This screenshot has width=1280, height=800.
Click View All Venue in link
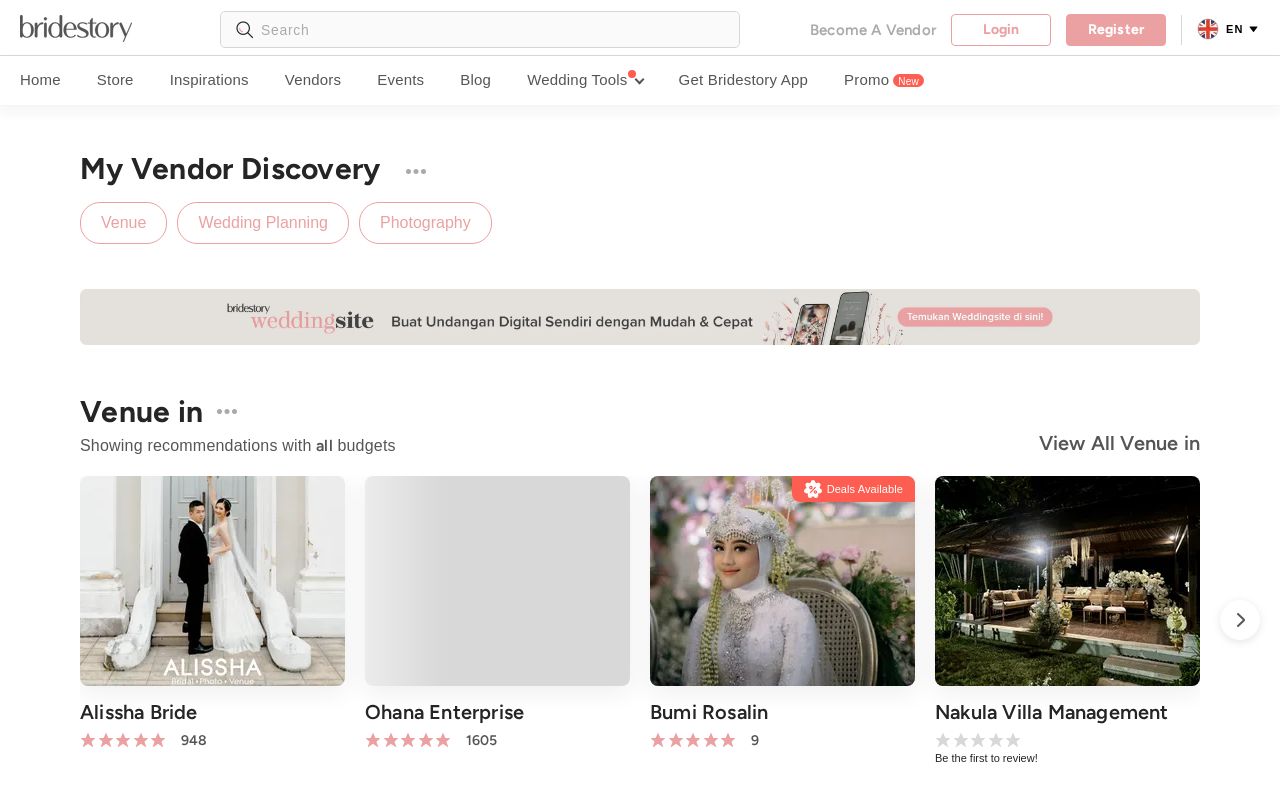coord(1119,443)
